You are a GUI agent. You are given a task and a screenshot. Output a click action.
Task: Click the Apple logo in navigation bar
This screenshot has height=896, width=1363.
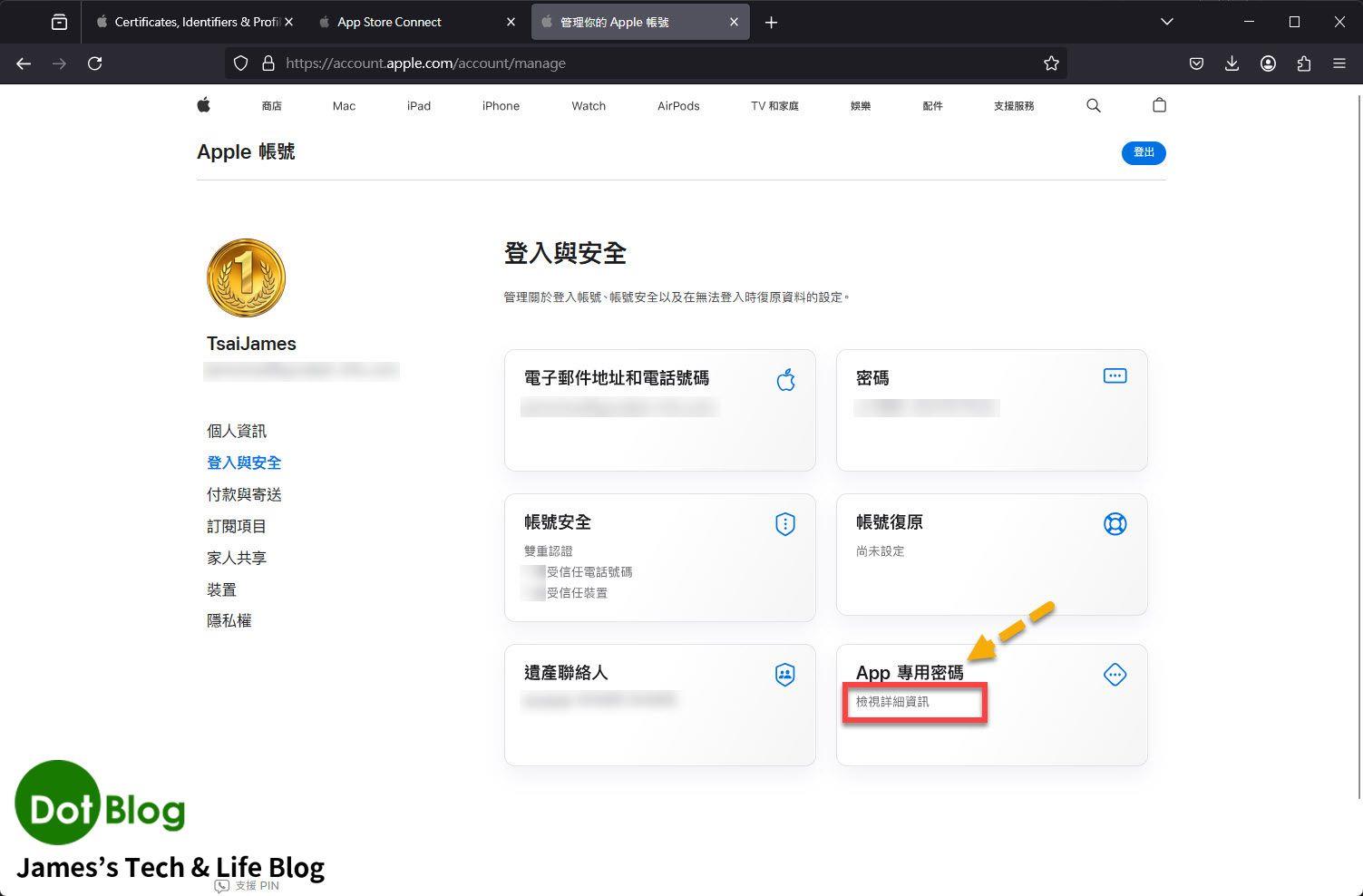(x=204, y=105)
